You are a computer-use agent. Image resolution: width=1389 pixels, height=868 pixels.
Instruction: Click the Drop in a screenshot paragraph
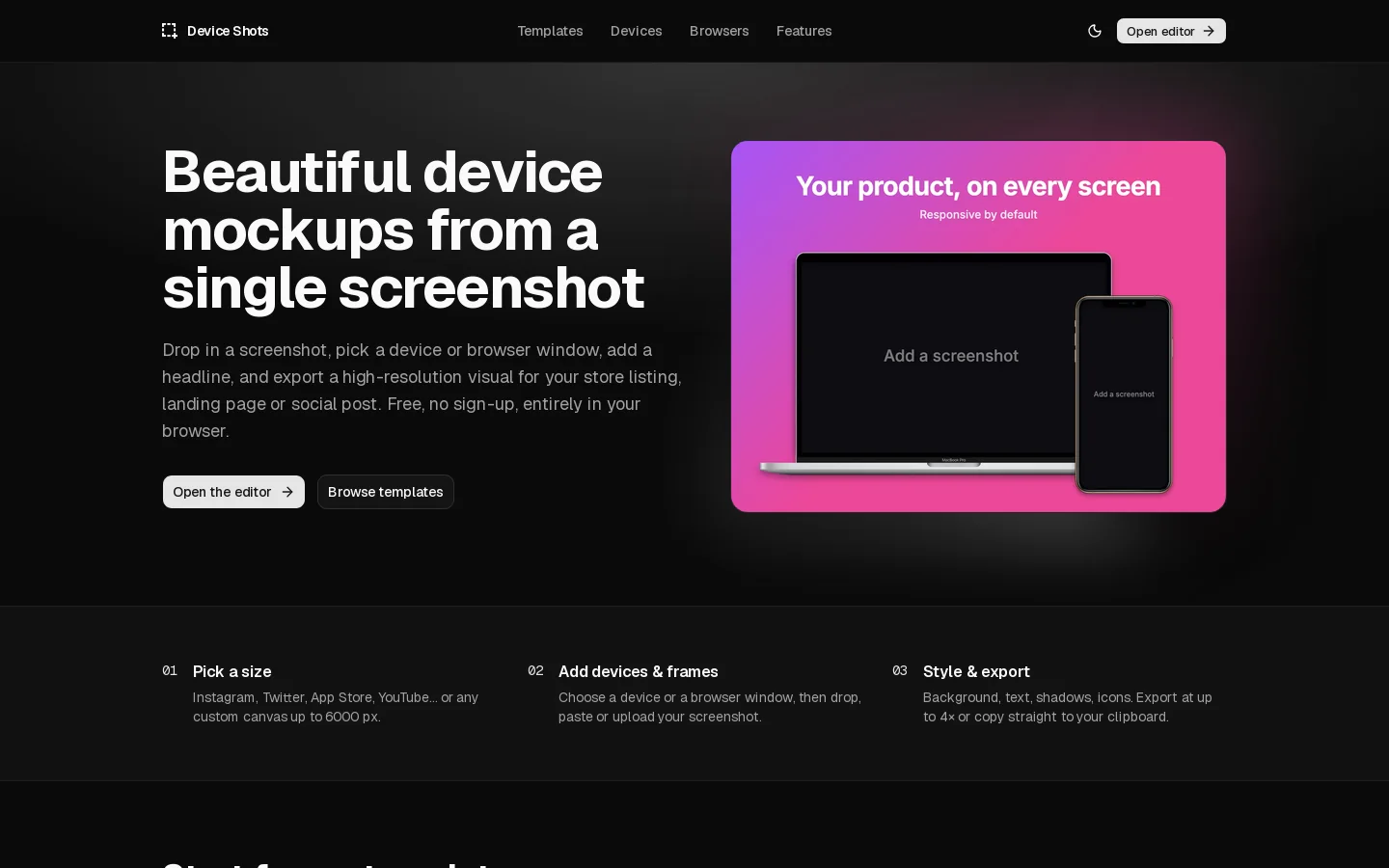pyautogui.click(x=422, y=391)
